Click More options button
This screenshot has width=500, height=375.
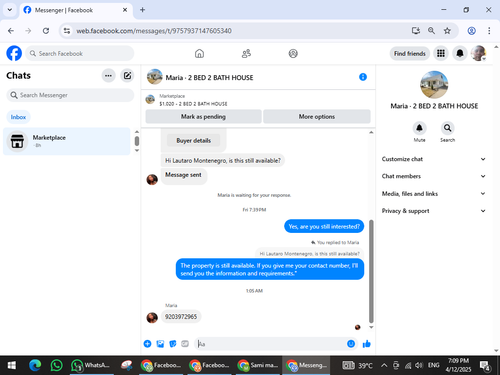[317, 116]
